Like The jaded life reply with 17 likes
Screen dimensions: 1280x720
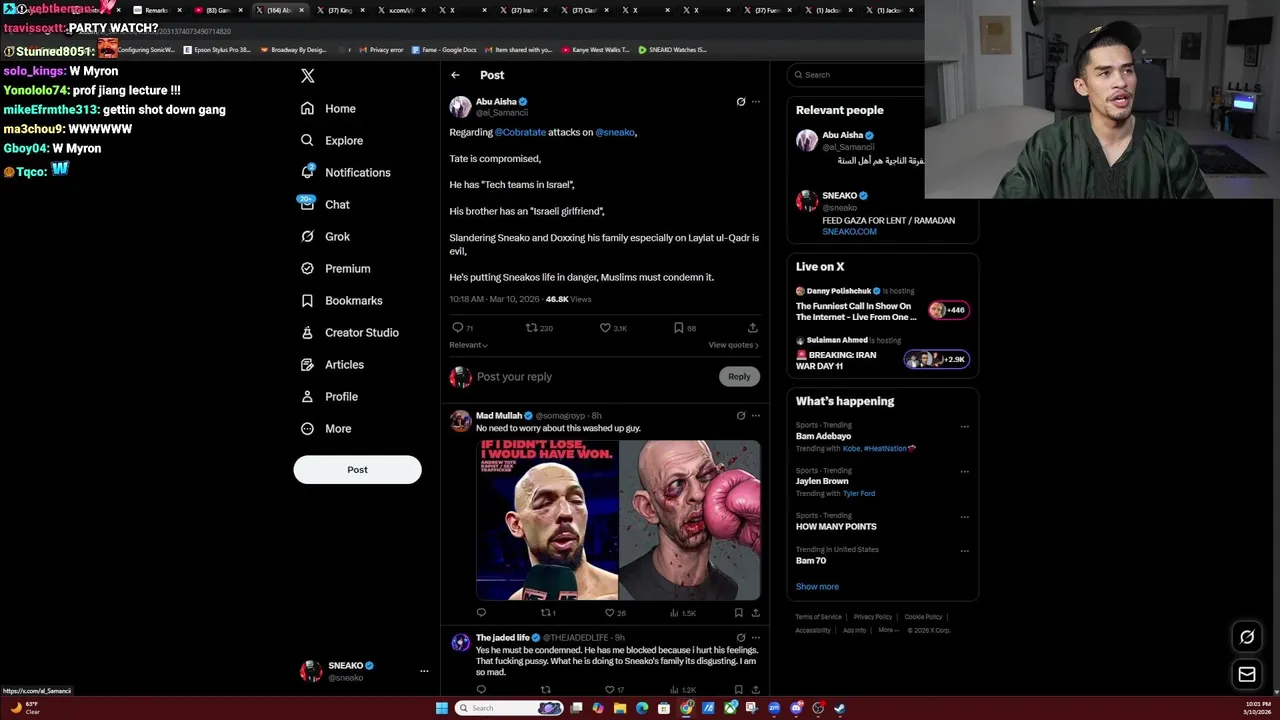[x=609, y=689]
